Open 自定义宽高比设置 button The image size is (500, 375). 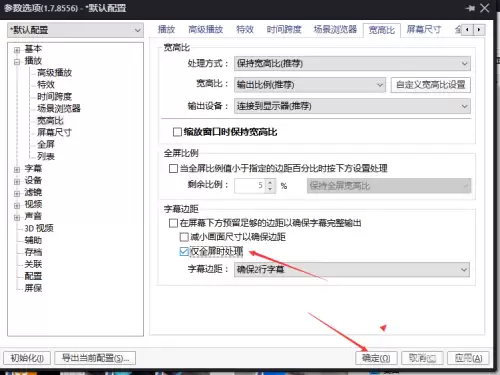point(431,85)
